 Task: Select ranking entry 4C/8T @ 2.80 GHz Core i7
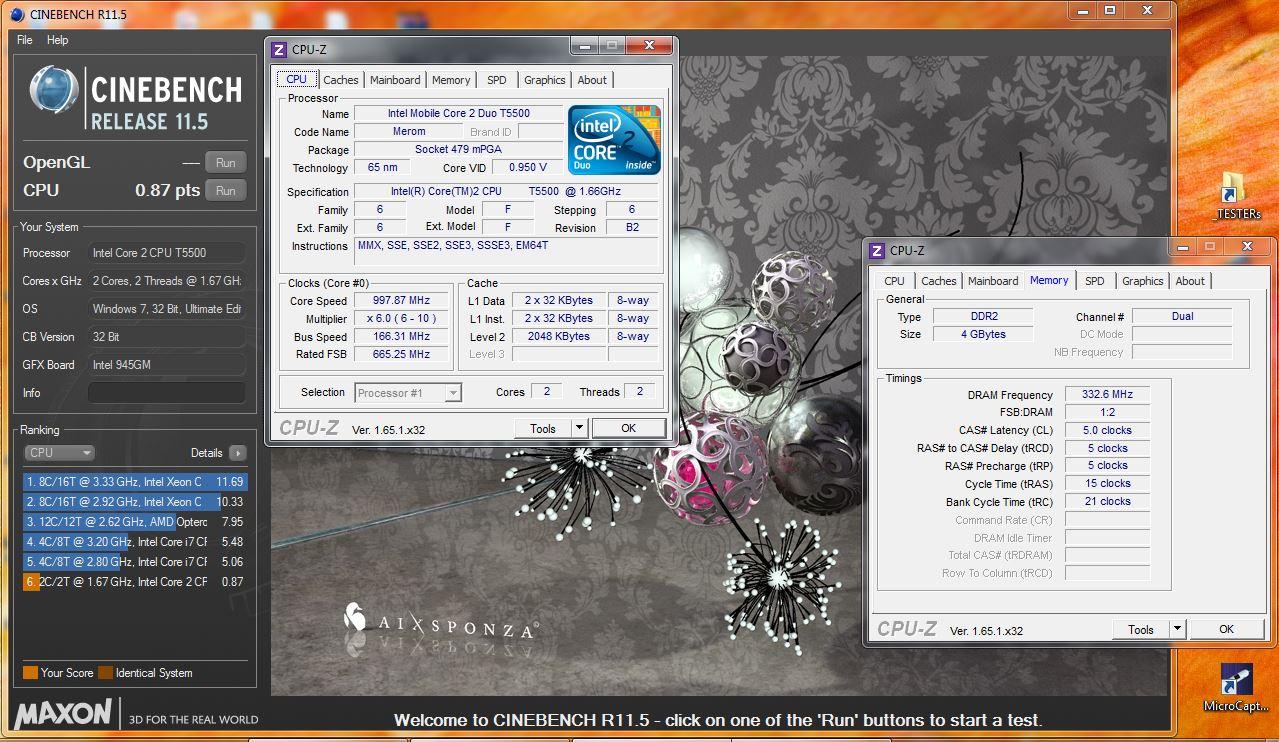coord(134,561)
